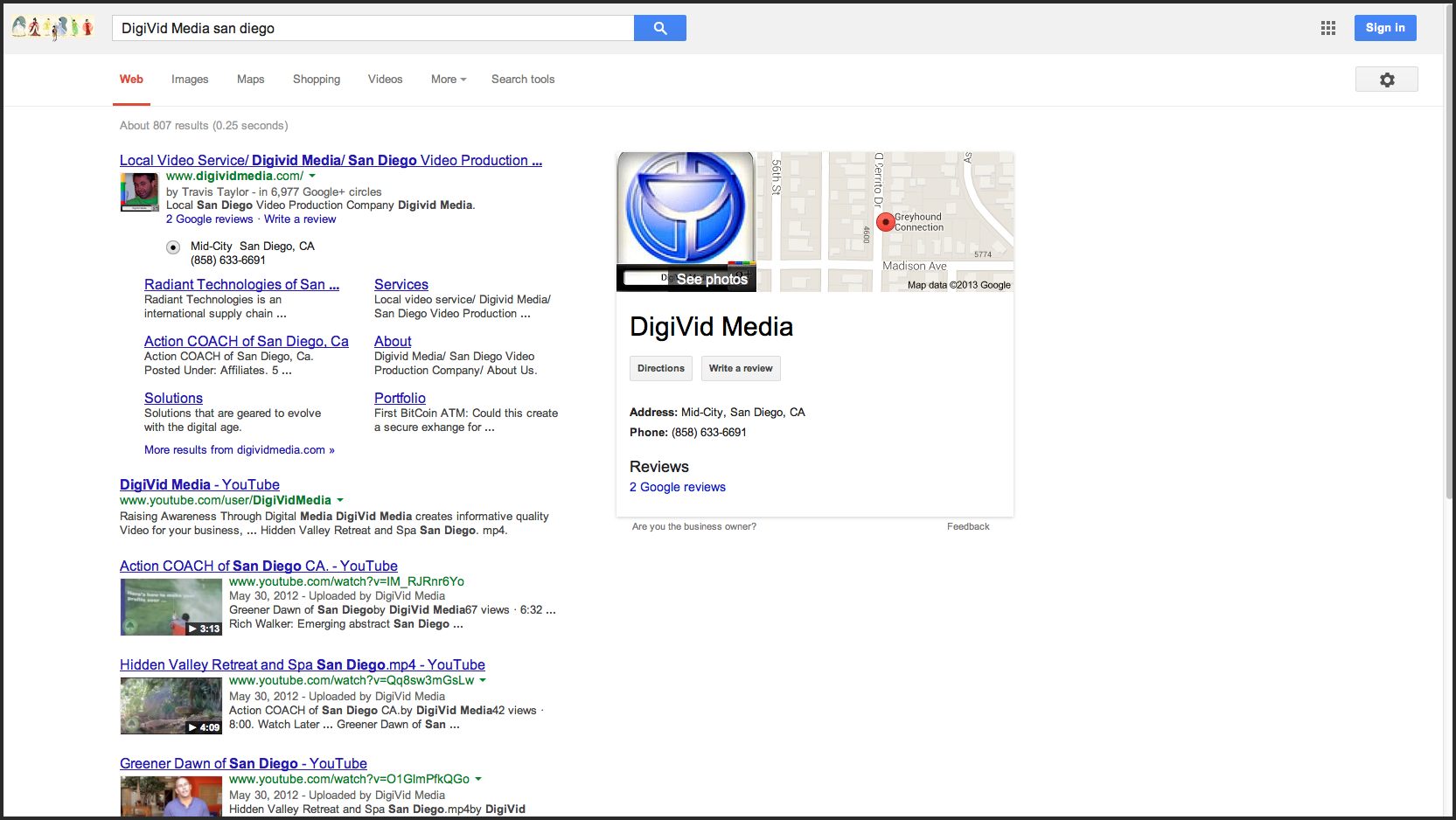This screenshot has height=820, width=1456.
Task: Open Search tools options
Action: coord(523,80)
